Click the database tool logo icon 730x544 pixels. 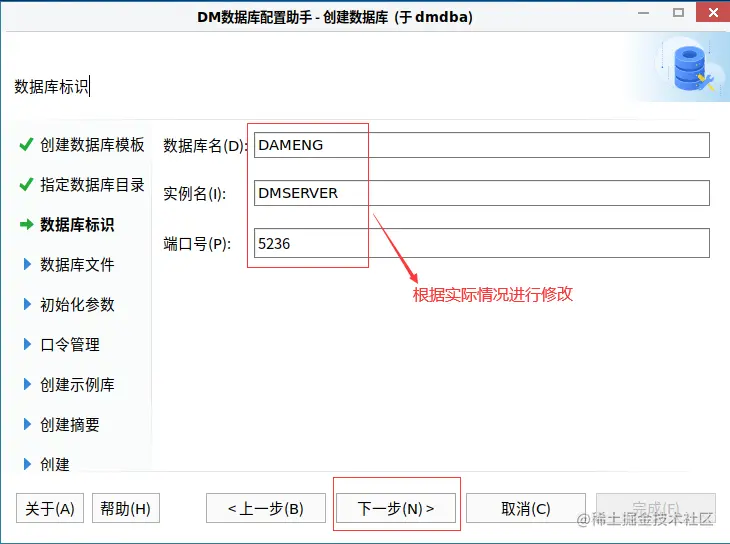[x=693, y=70]
